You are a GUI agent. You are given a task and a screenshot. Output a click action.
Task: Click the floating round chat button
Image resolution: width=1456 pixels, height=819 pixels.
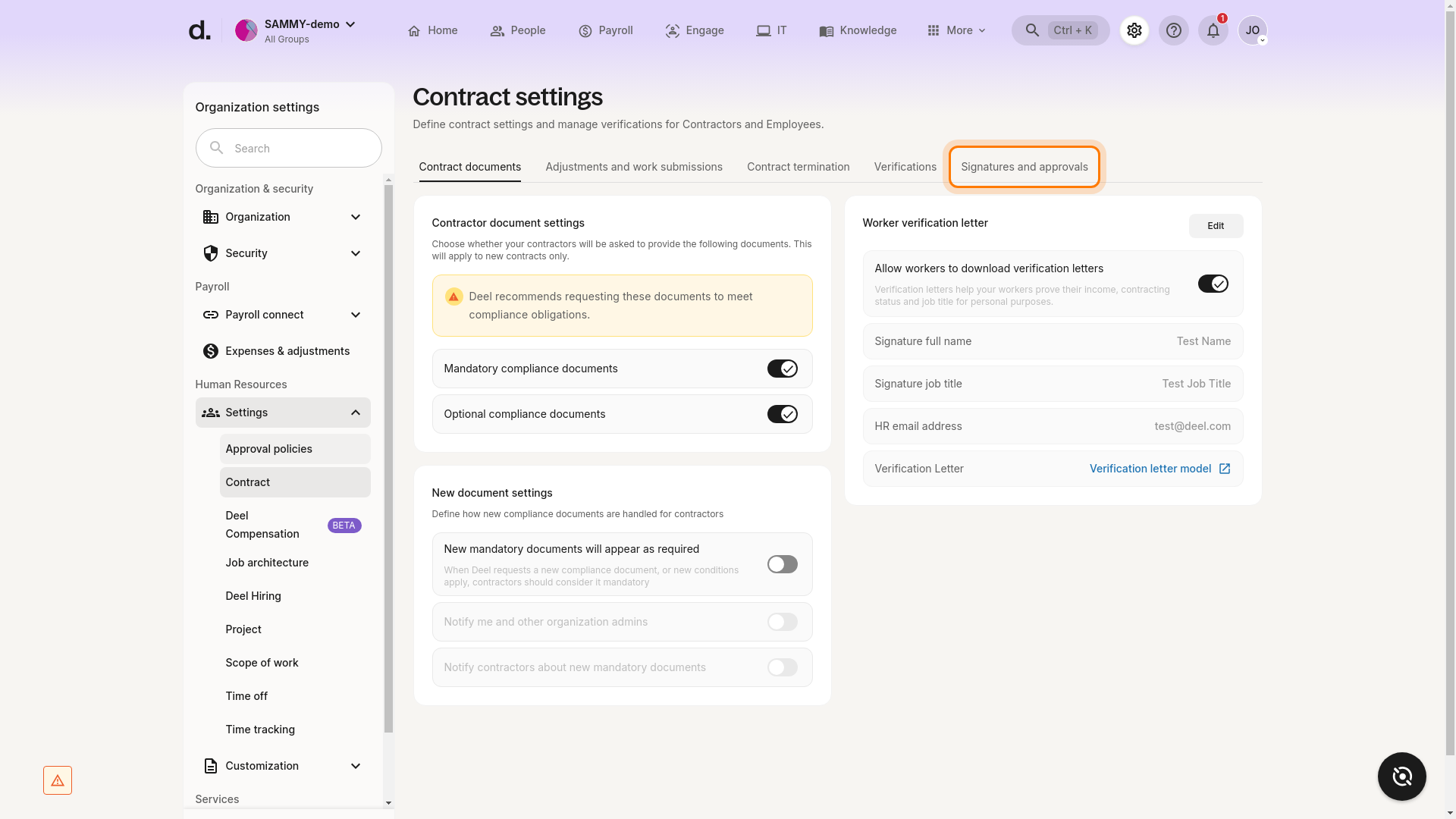[1402, 777]
